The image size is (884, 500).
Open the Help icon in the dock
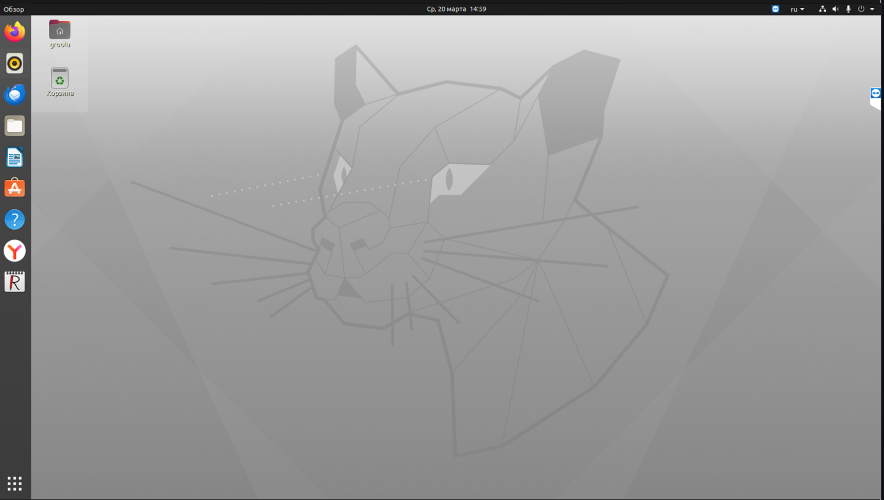pyautogui.click(x=15, y=219)
